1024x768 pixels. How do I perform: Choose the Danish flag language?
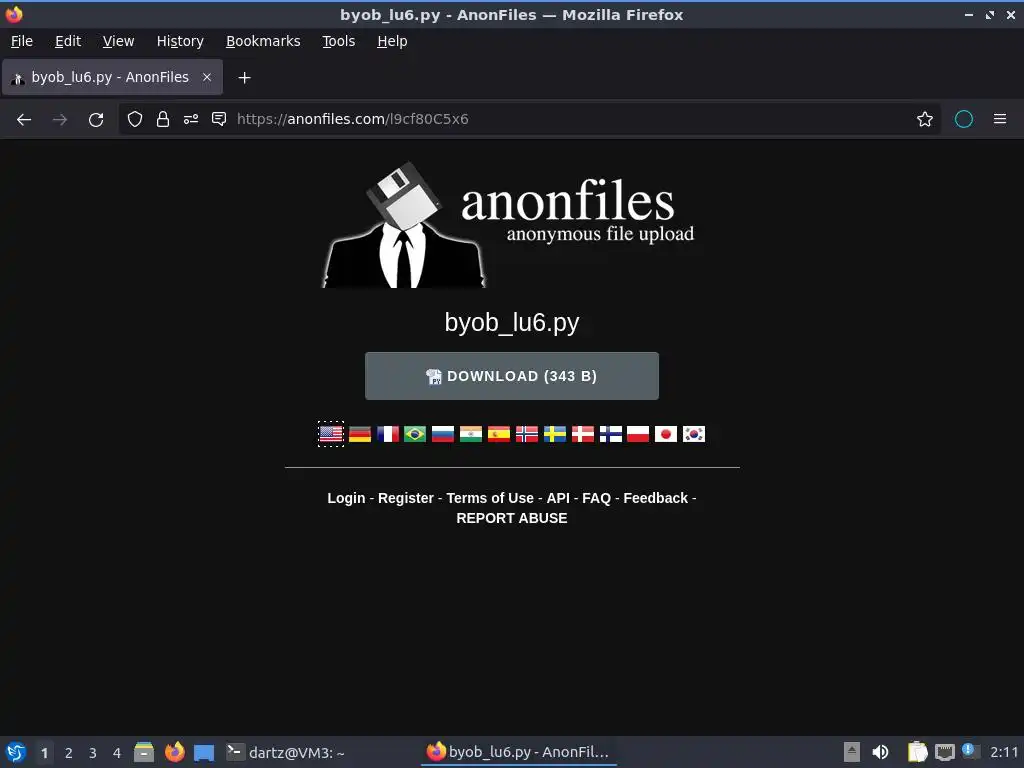583,434
